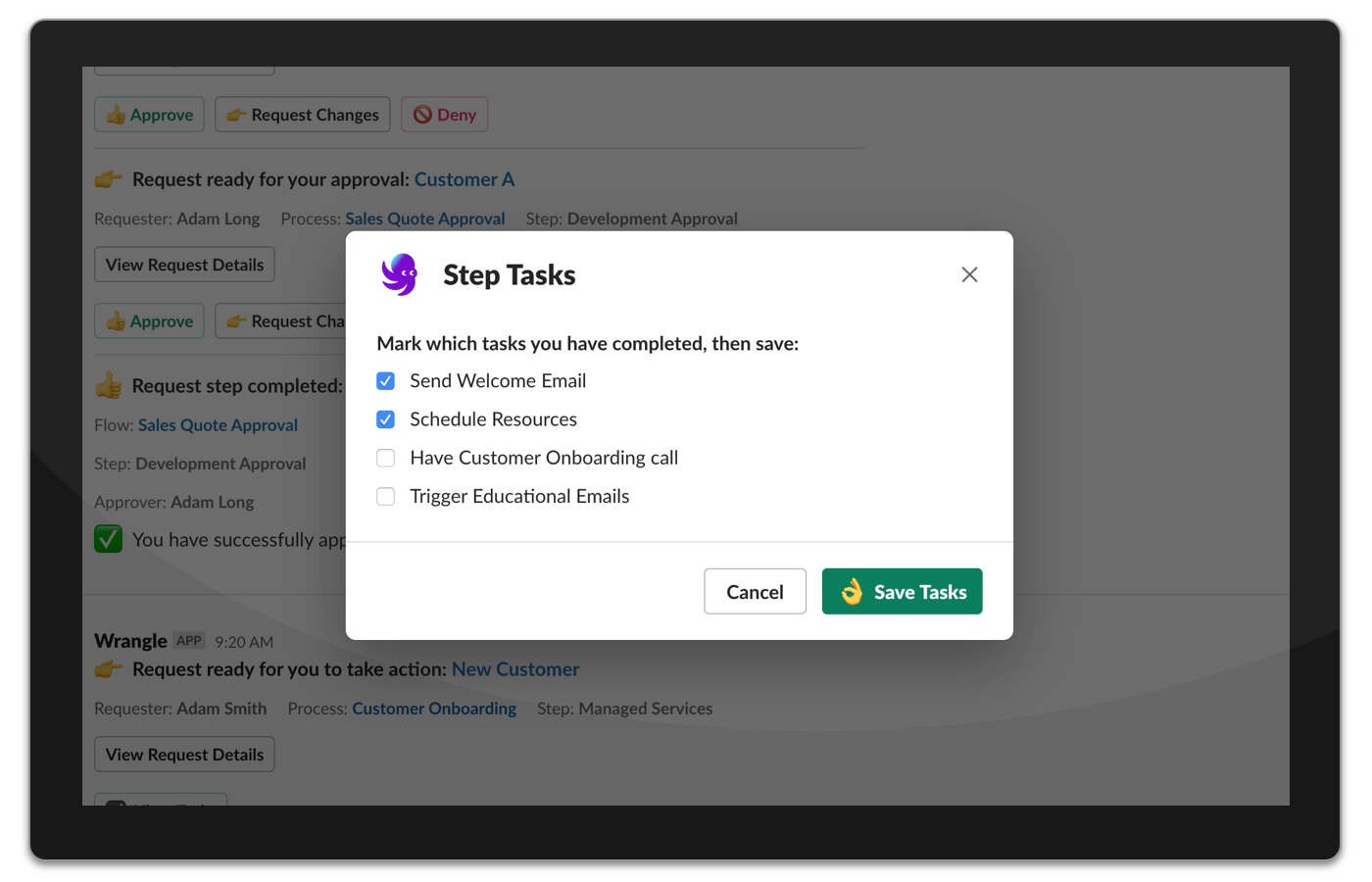Screen dimensions: 1372x882
Task: Deny the request with the Deny button
Action: [x=444, y=115]
